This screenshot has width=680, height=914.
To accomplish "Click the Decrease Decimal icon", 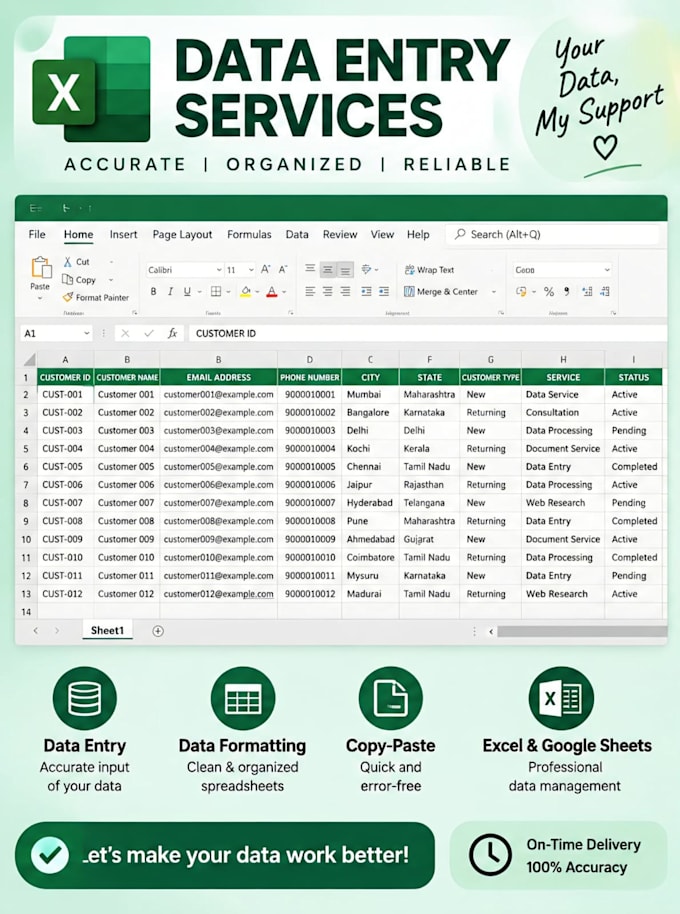I will (605, 291).
